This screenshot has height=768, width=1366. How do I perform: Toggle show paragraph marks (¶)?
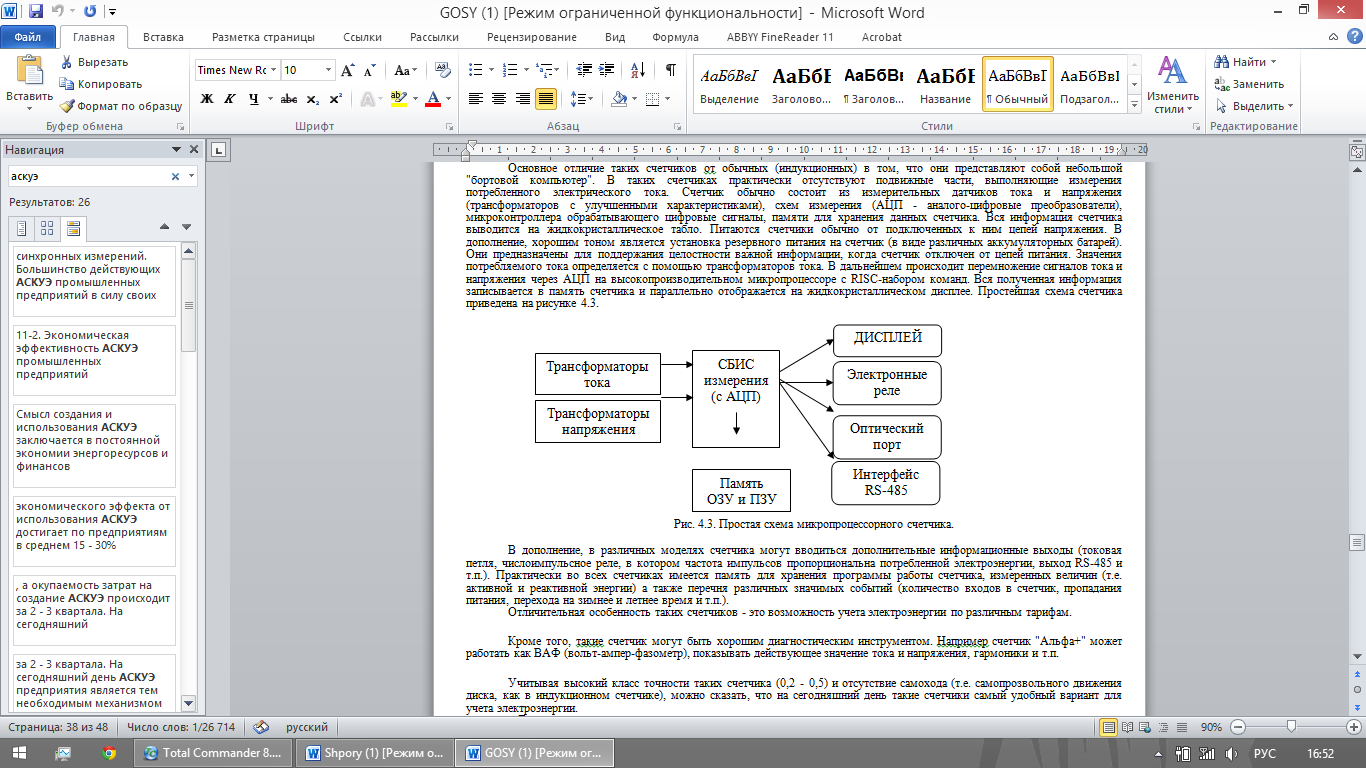coord(670,70)
